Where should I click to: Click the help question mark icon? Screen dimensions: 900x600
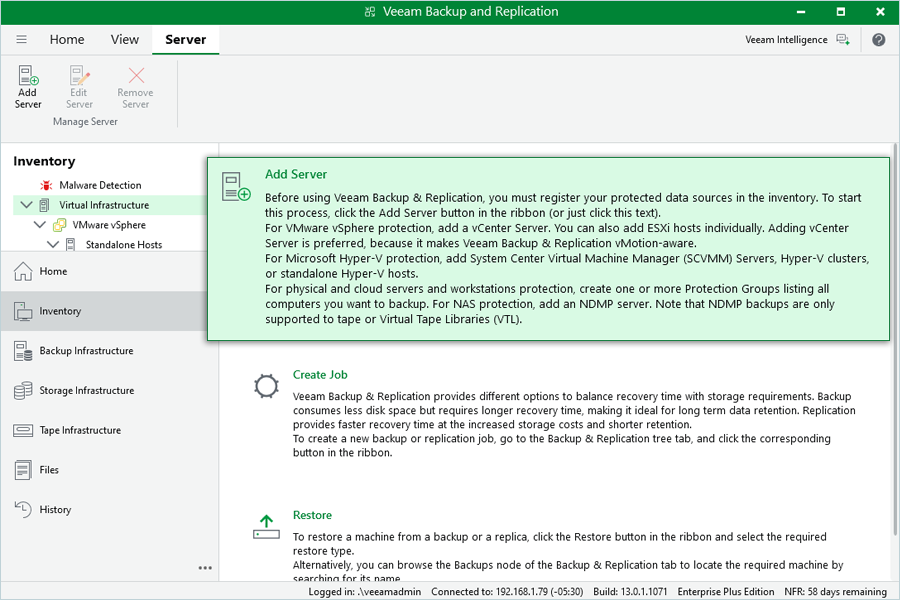[x=878, y=40]
